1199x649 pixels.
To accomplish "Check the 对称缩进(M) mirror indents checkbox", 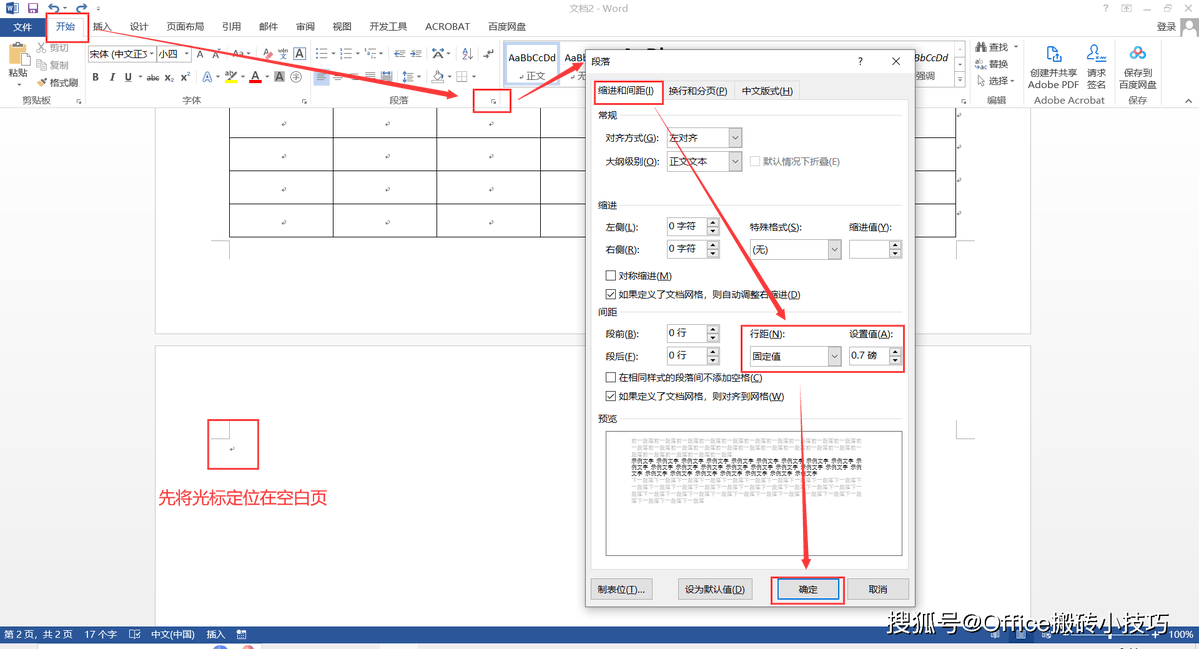I will click(x=610, y=275).
